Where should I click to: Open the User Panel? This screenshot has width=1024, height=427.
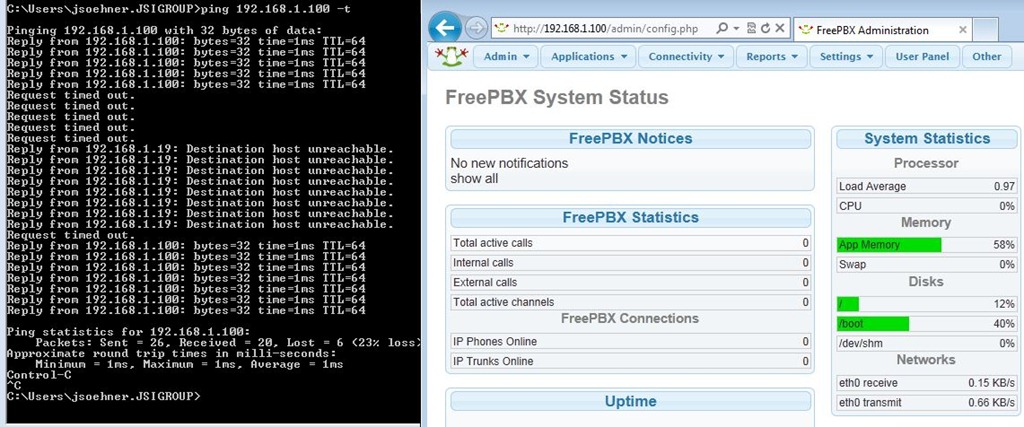[x=922, y=57]
